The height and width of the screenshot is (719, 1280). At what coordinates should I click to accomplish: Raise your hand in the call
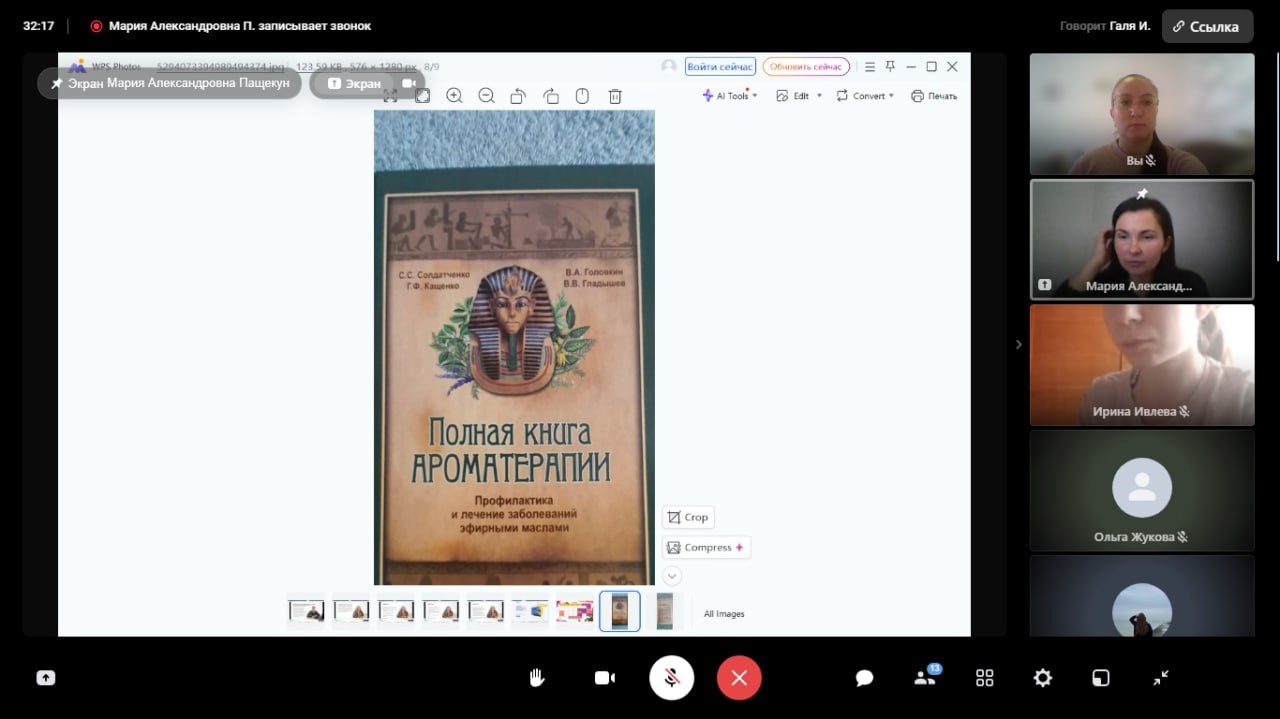pos(537,678)
